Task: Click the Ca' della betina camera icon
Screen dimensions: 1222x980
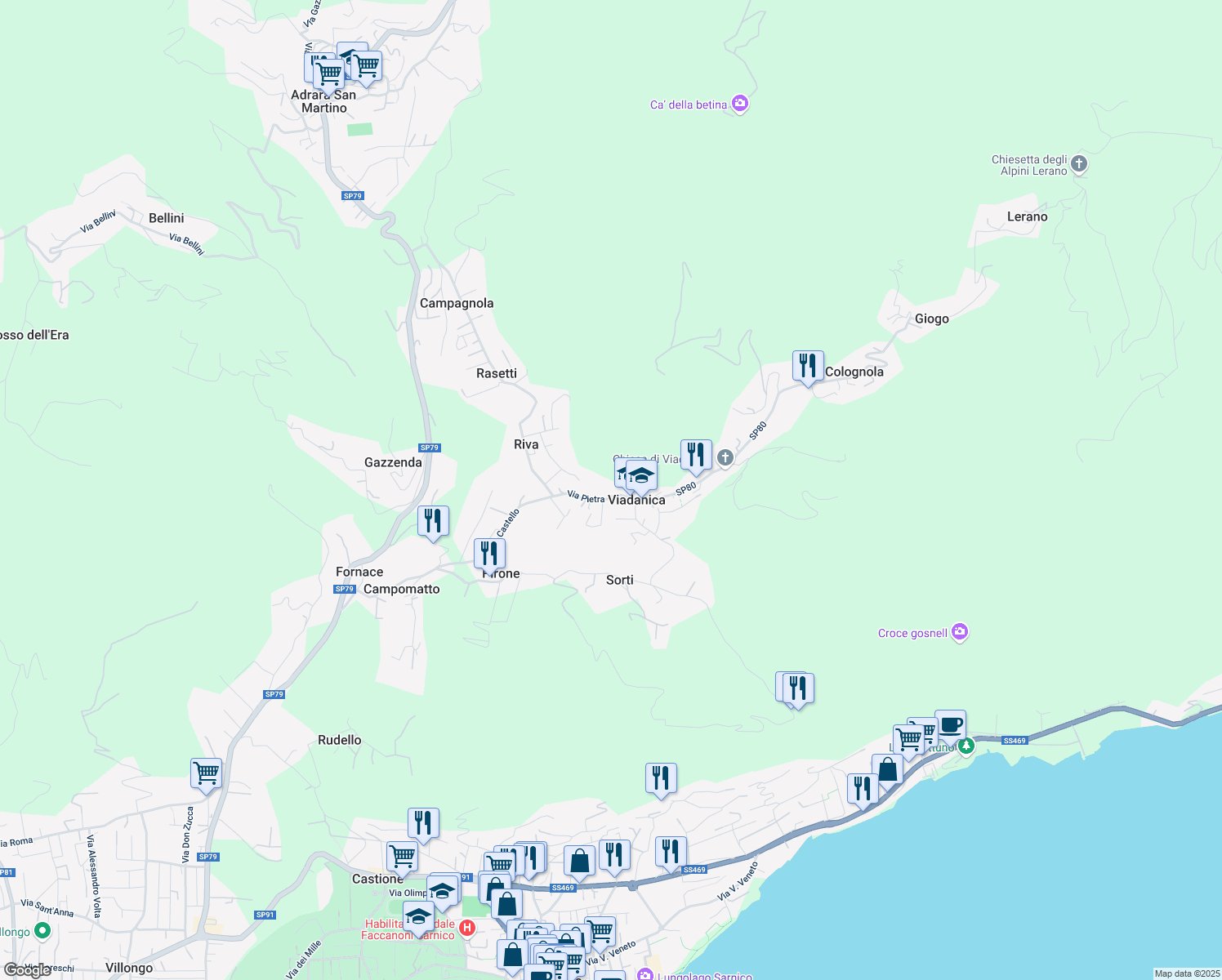Action: coord(740,104)
